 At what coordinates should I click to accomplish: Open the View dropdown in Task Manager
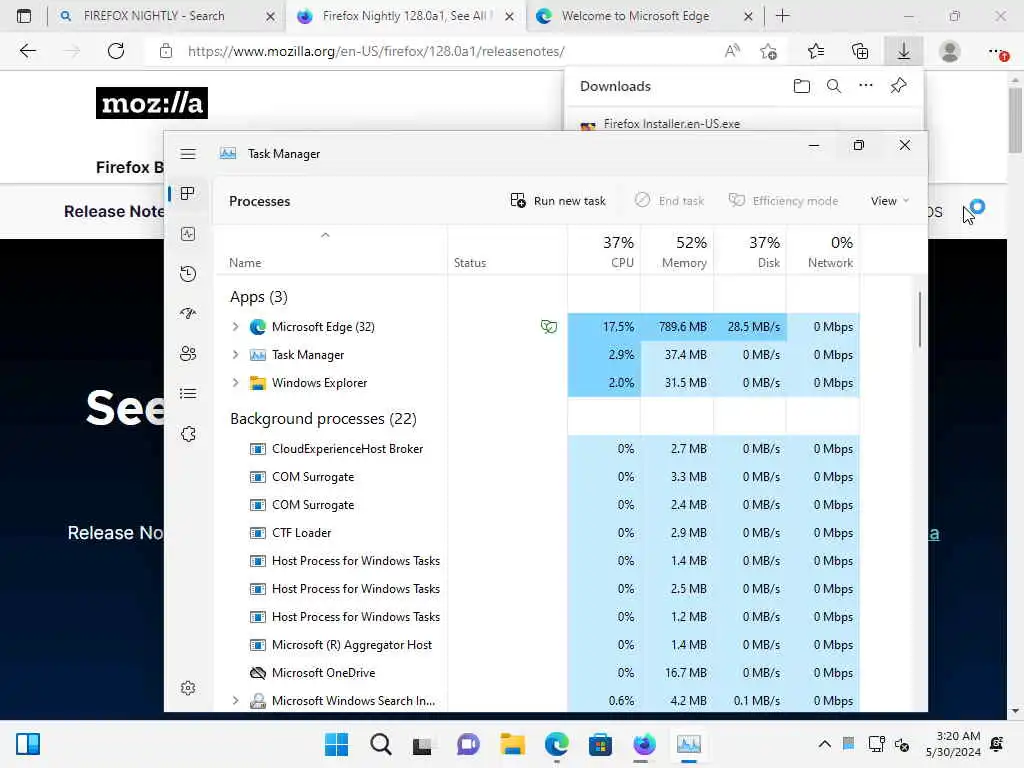pyautogui.click(x=889, y=201)
